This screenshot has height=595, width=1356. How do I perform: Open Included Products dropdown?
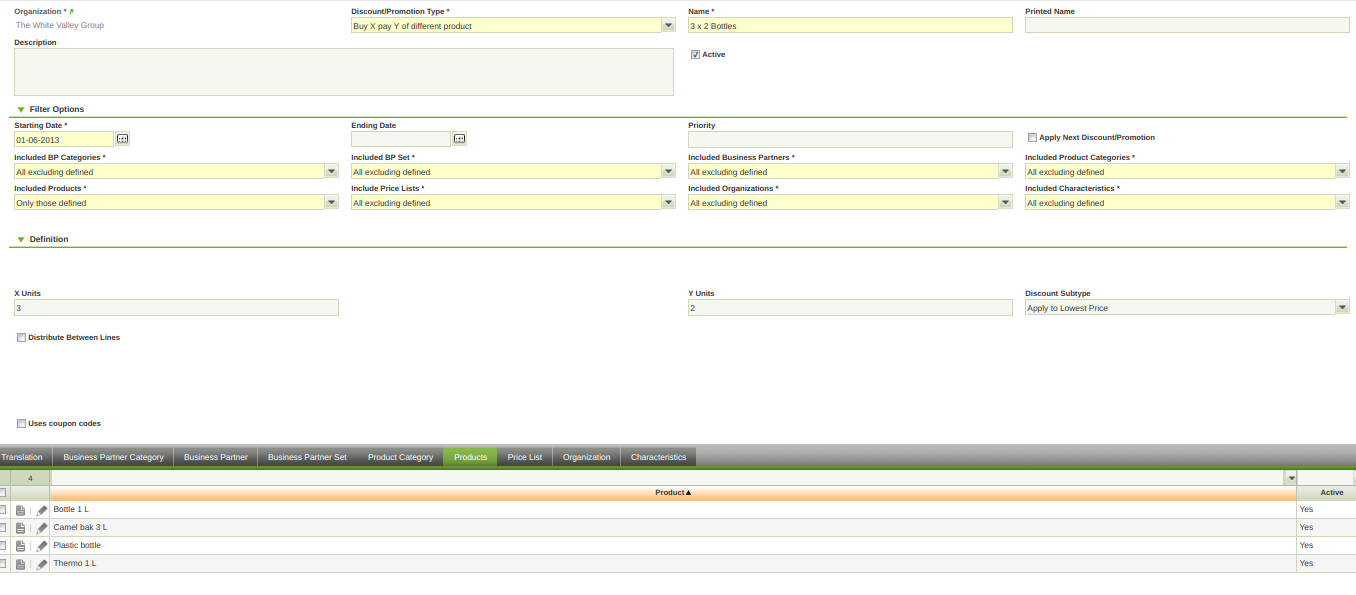pos(331,202)
